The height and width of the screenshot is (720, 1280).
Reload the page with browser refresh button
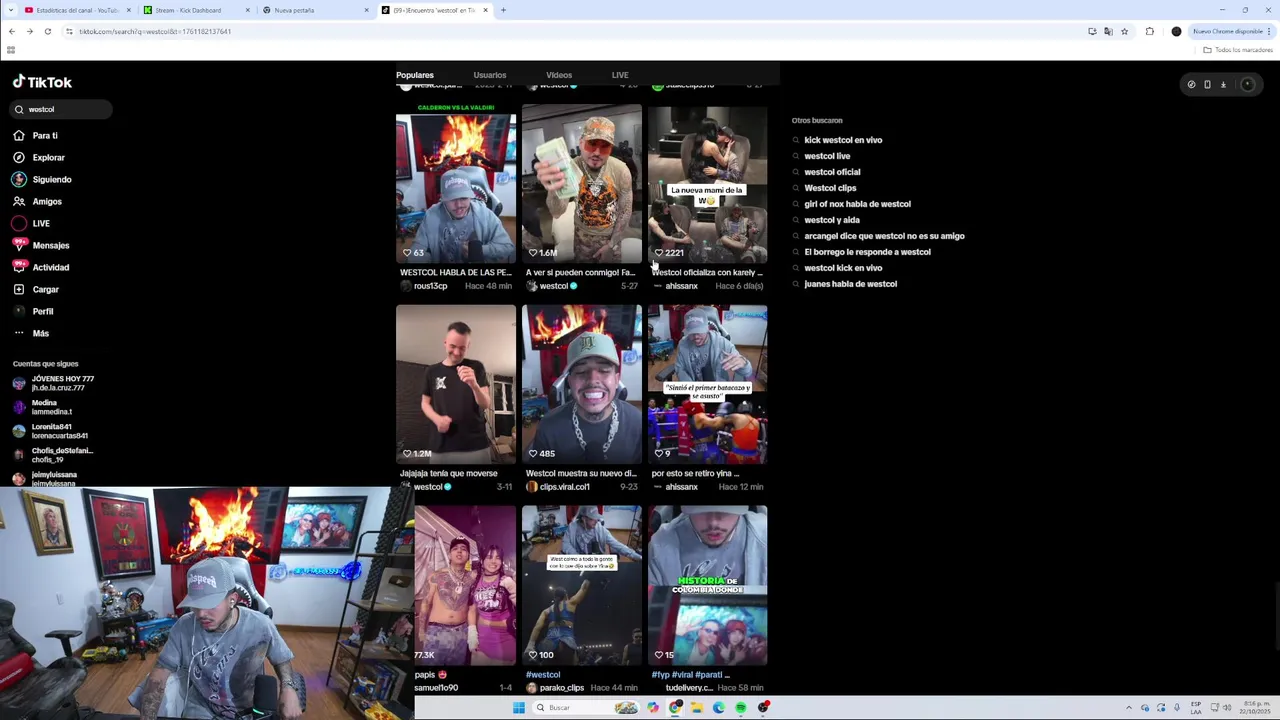click(x=47, y=31)
